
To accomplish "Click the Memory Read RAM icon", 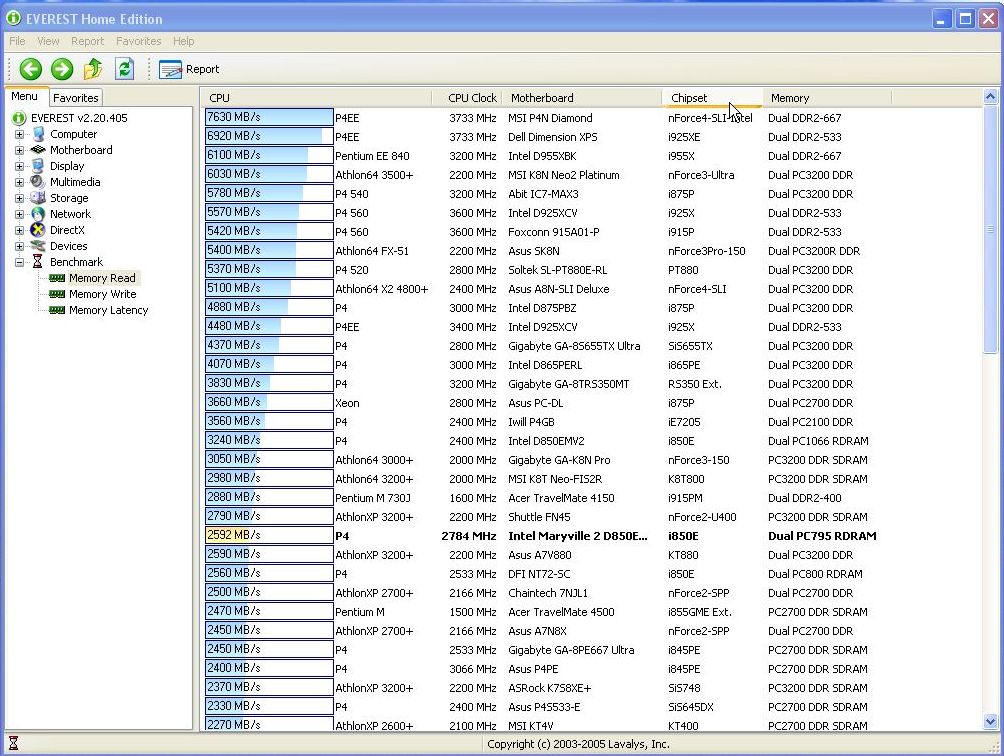I will pos(57,278).
